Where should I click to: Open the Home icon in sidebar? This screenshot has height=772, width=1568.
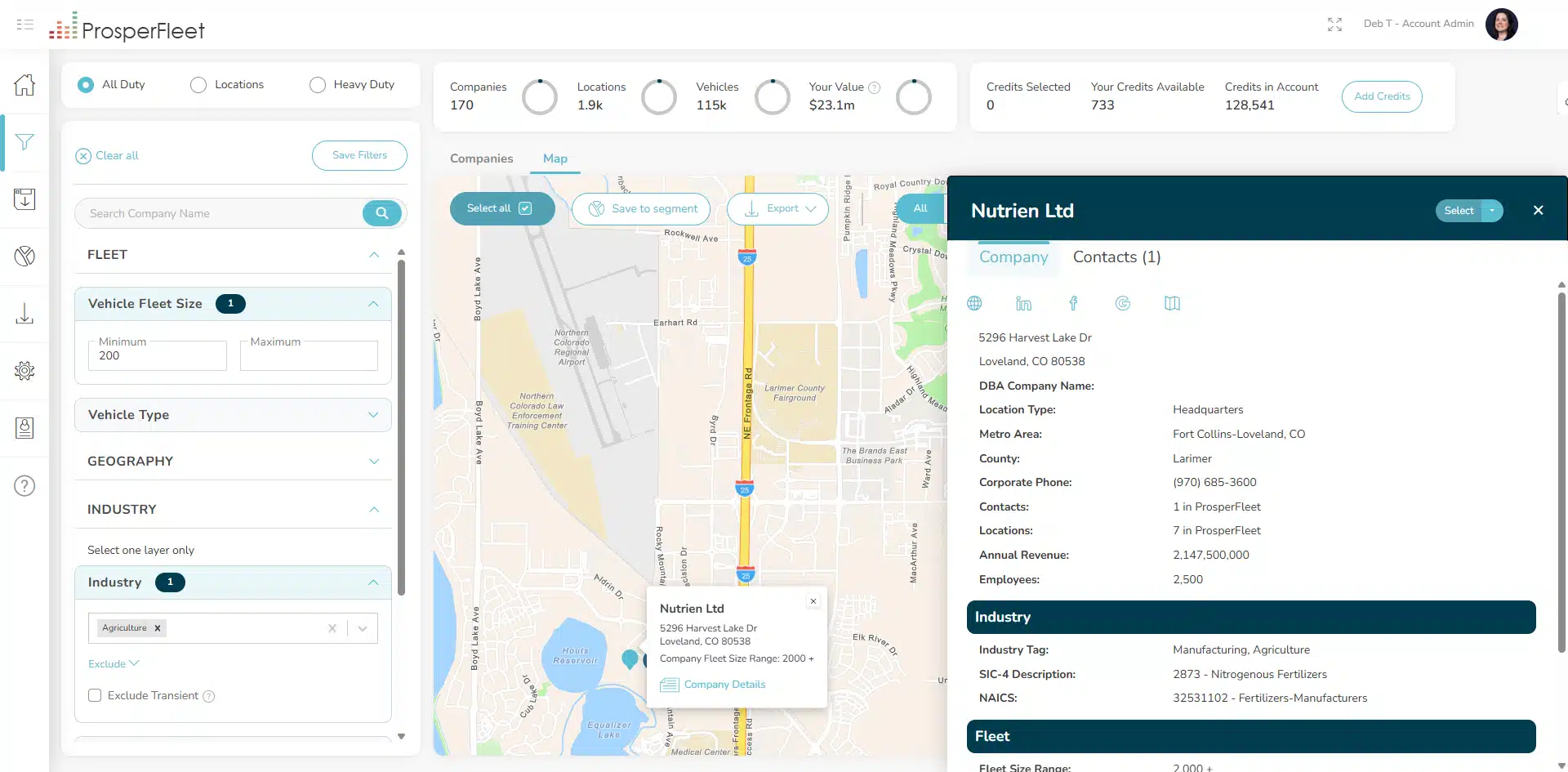(x=24, y=84)
